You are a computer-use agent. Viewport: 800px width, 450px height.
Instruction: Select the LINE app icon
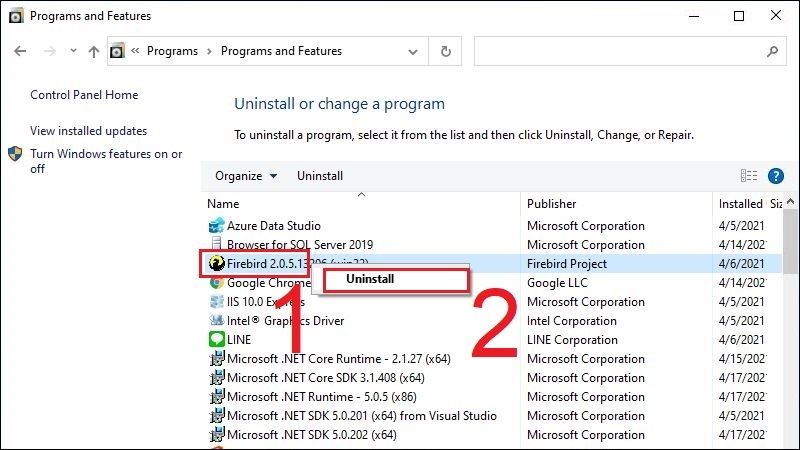coord(217,339)
